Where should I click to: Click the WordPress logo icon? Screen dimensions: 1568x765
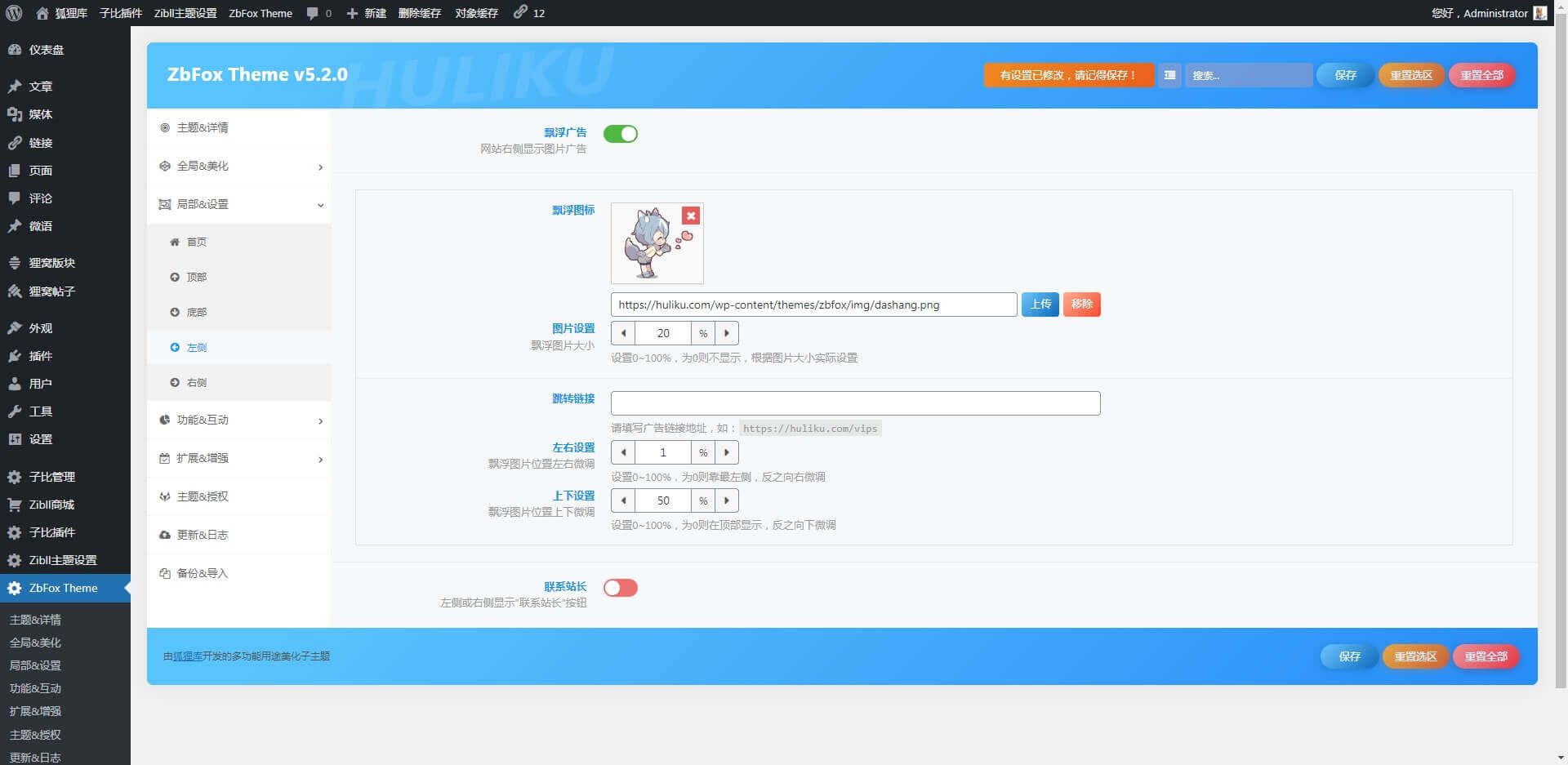pos(14,13)
